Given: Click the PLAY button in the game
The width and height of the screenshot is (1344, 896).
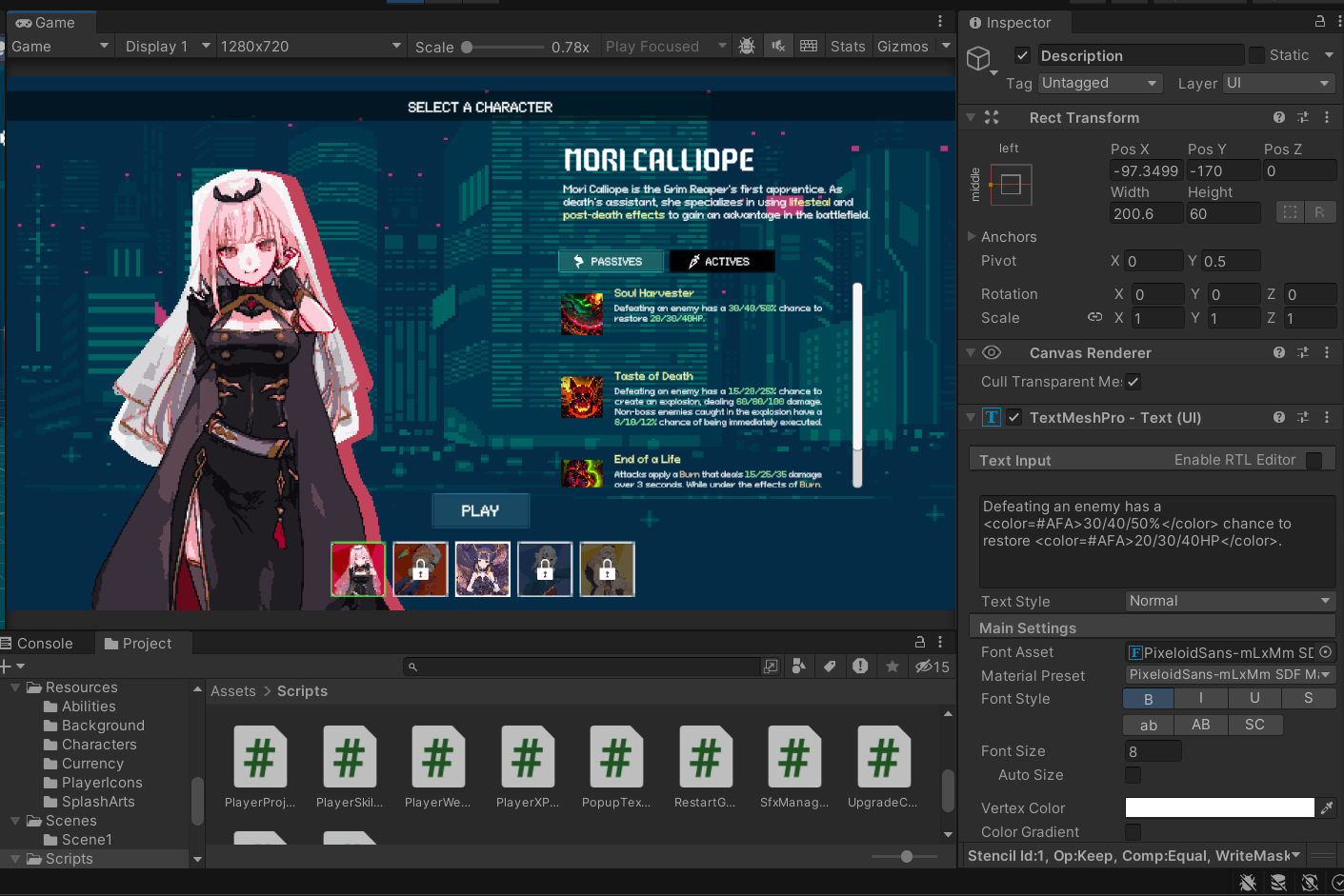Looking at the screenshot, I should [480, 510].
